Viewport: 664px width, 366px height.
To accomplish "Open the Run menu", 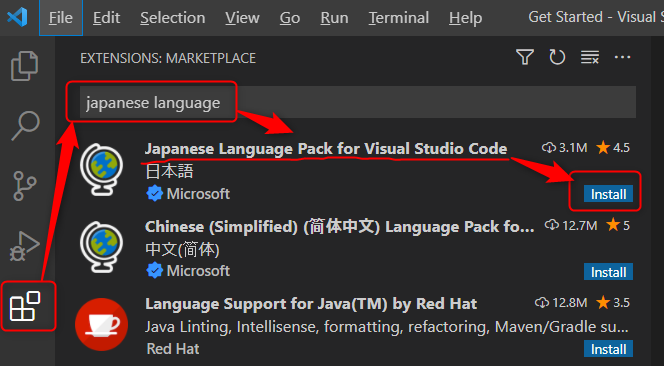I will tap(334, 18).
